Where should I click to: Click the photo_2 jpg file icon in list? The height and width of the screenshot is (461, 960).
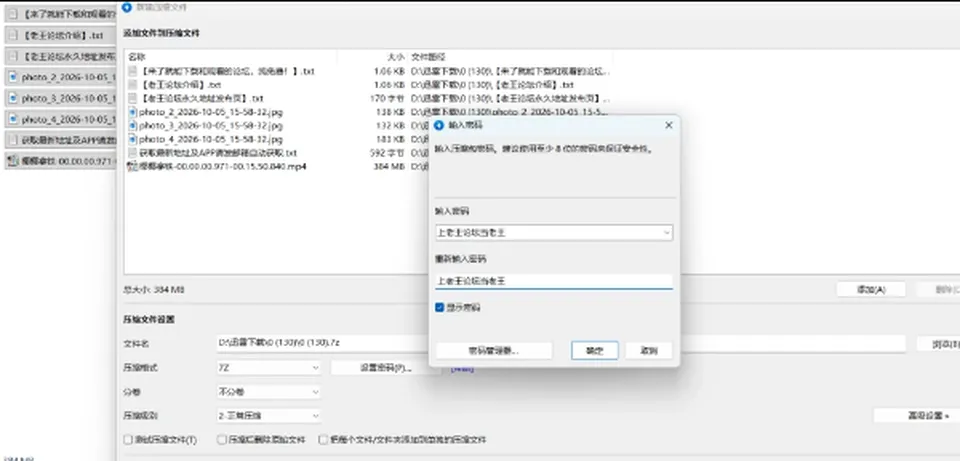[133, 112]
